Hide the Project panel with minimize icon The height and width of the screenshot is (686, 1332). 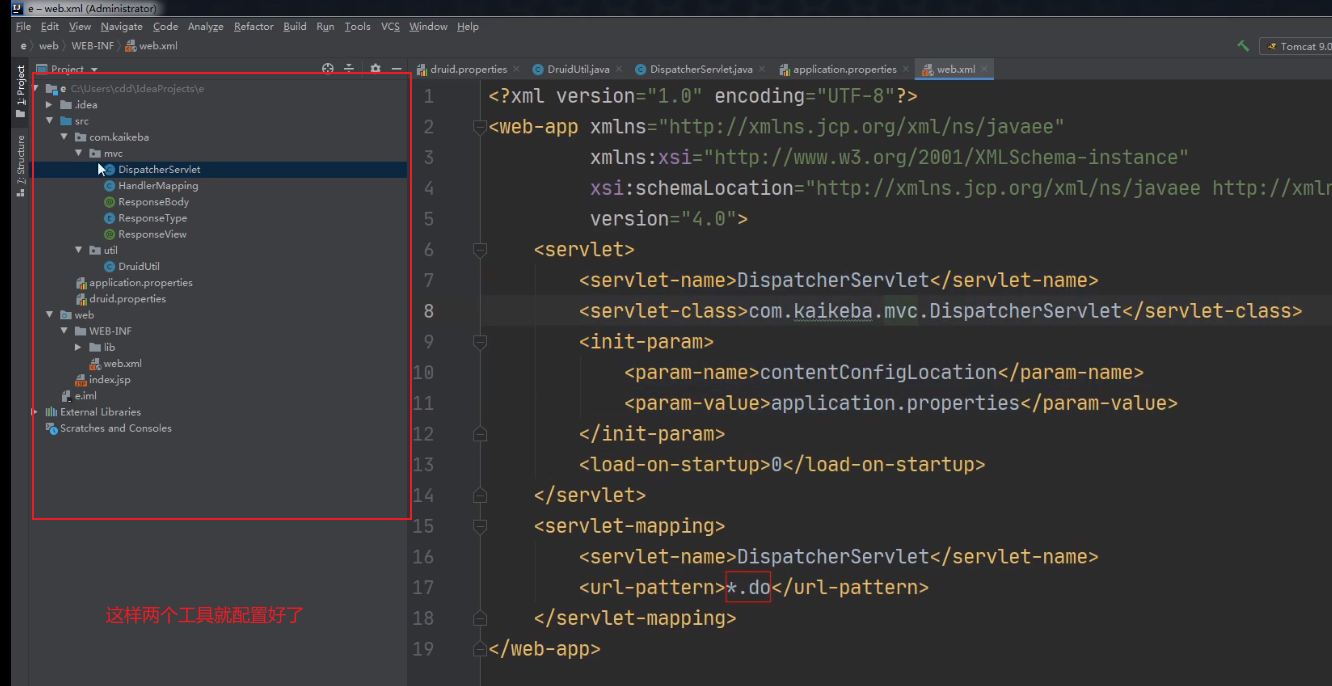396,69
